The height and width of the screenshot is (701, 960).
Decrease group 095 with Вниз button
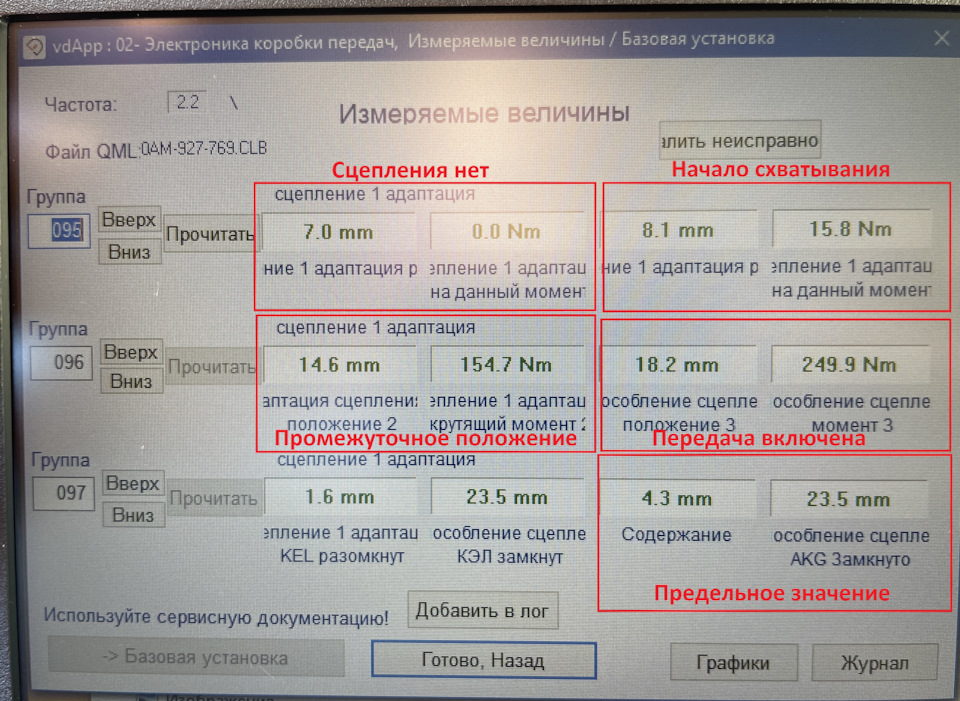130,252
